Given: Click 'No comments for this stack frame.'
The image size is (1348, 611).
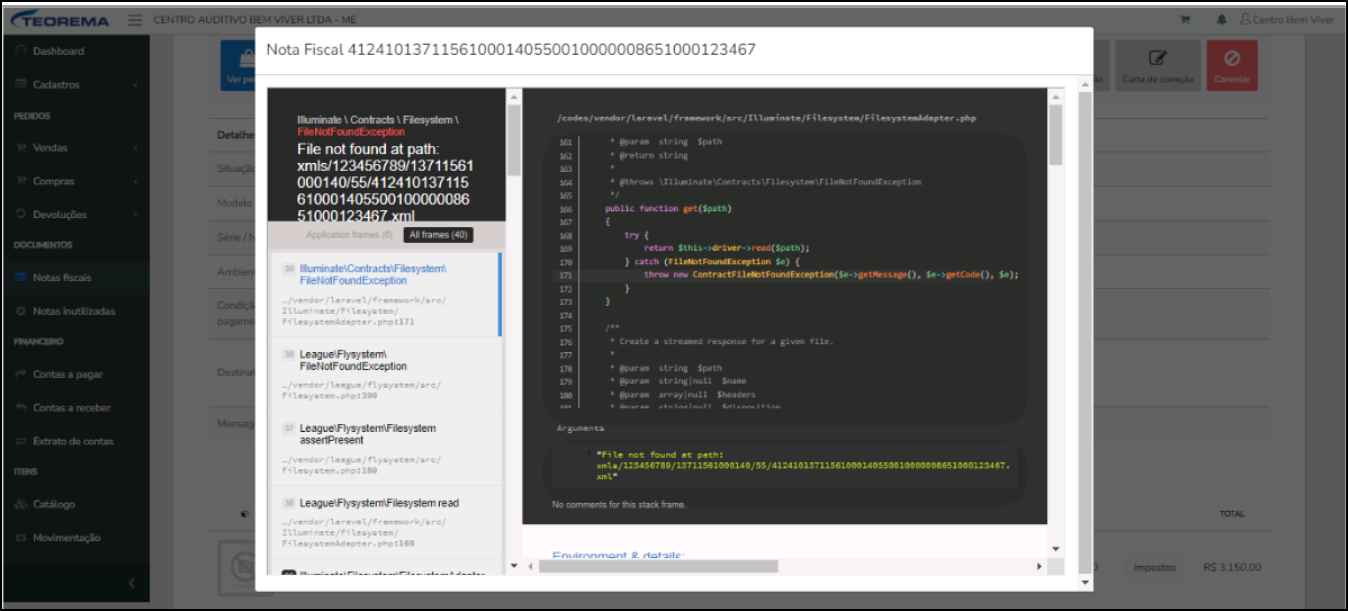Looking at the screenshot, I should (619, 505).
